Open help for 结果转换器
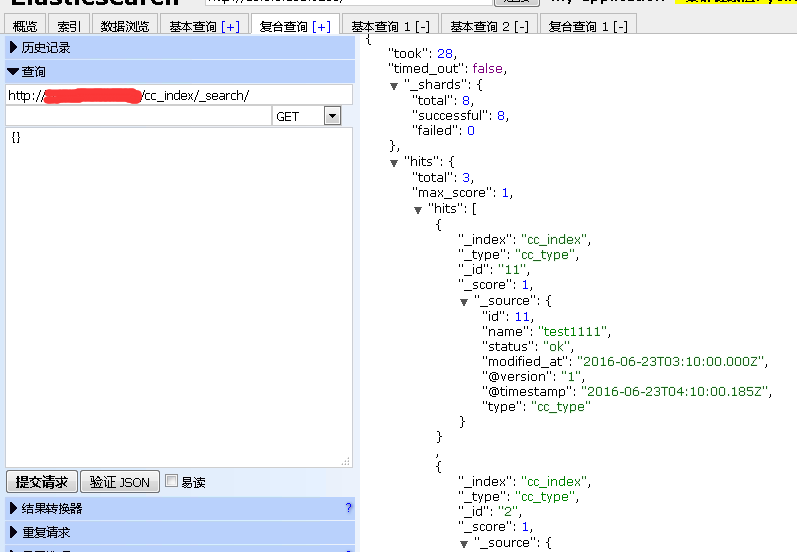The width and height of the screenshot is (797, 552). click(348, 508)
